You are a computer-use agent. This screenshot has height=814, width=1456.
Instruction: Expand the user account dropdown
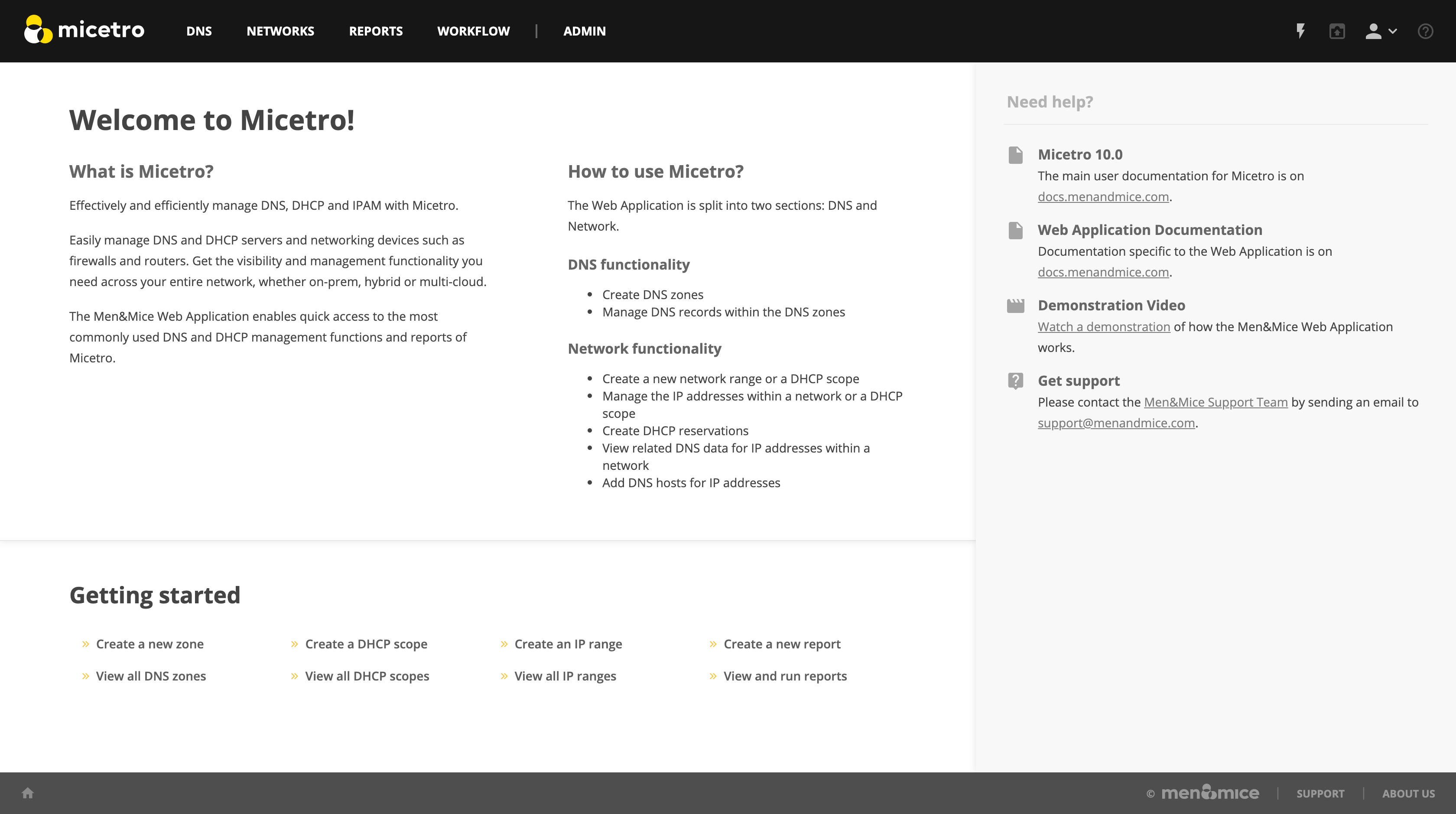[1381, 31]
